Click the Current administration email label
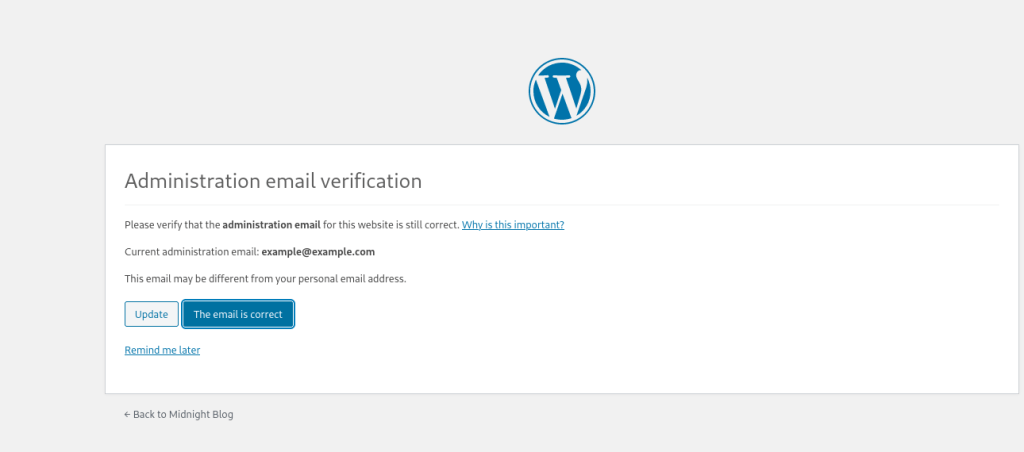The image size is (1024, 452). 190,252
